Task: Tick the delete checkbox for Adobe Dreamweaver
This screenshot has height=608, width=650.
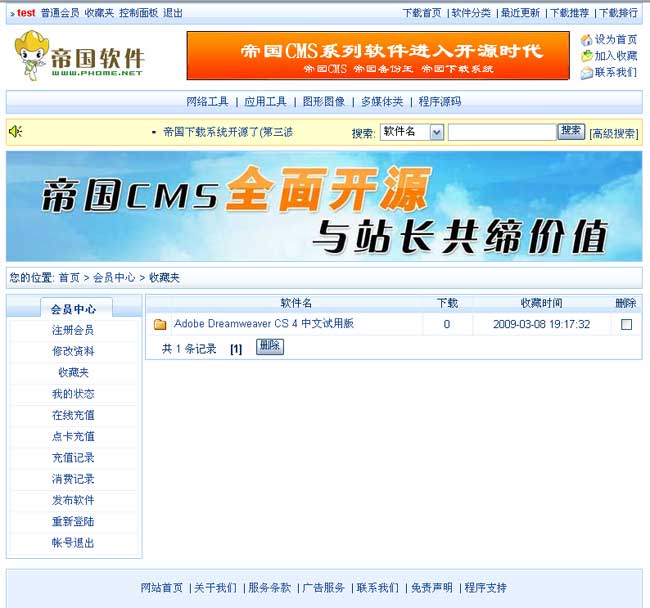Action: pos(626,324)
